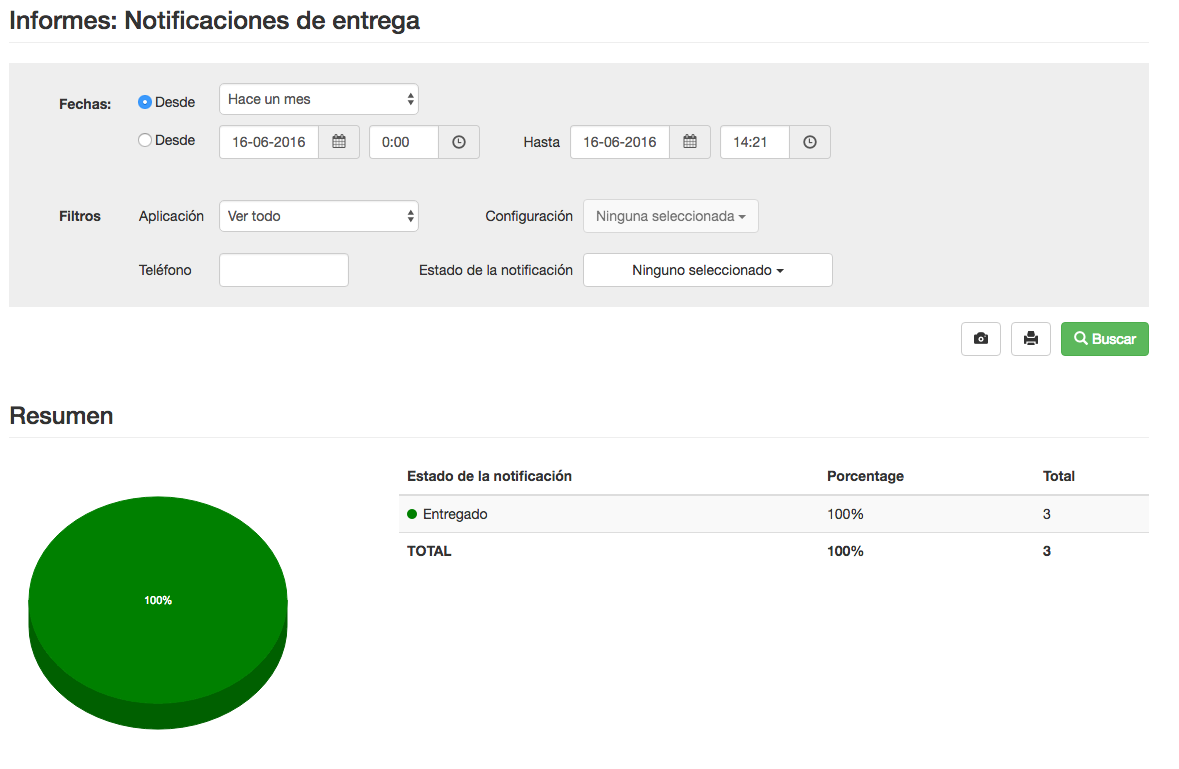
Task: Click the start time field 0:00
Action: click(404, 142)
